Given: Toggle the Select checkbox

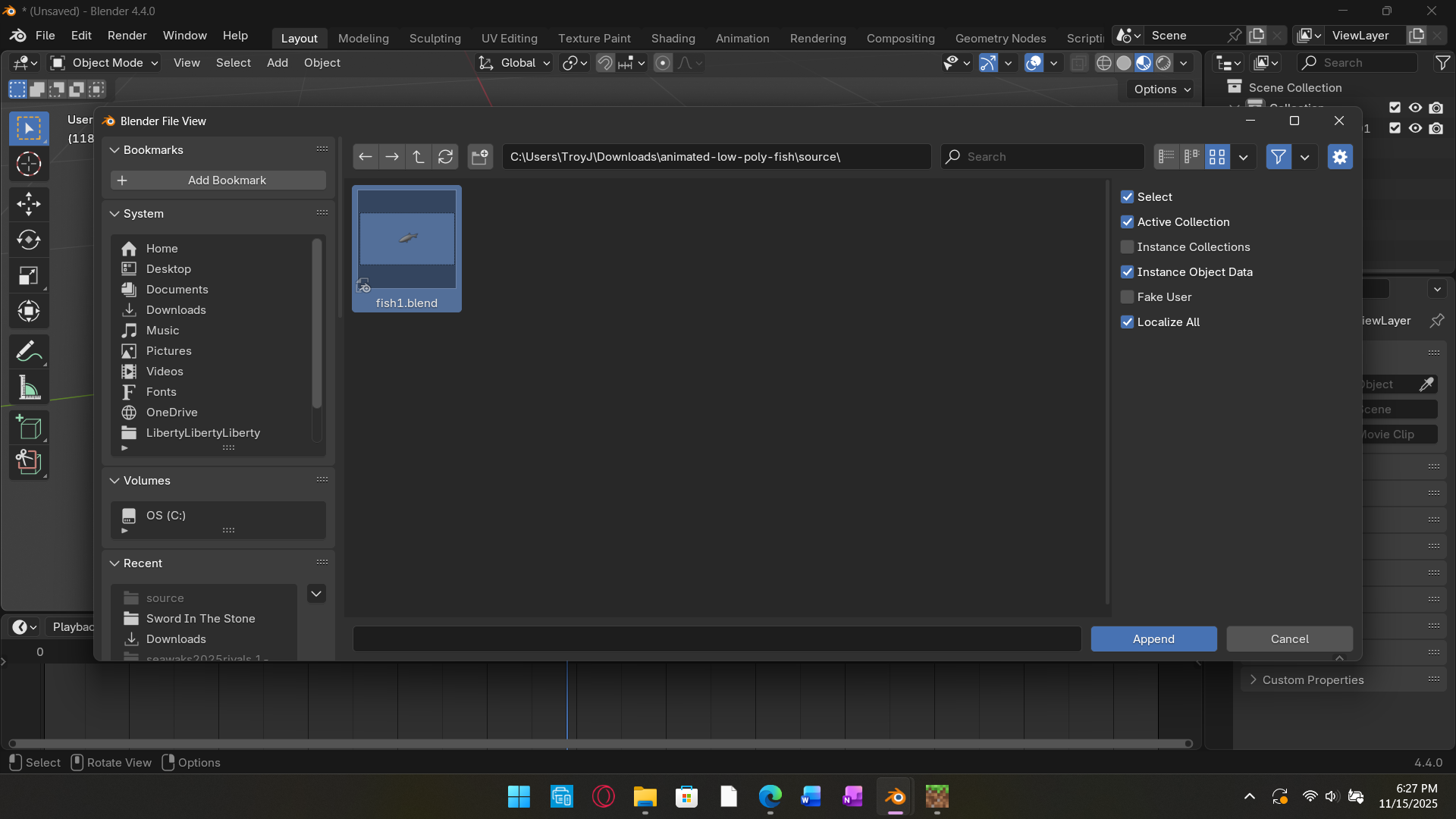Looking at the screenshot, I should (x=1127, y=197).
